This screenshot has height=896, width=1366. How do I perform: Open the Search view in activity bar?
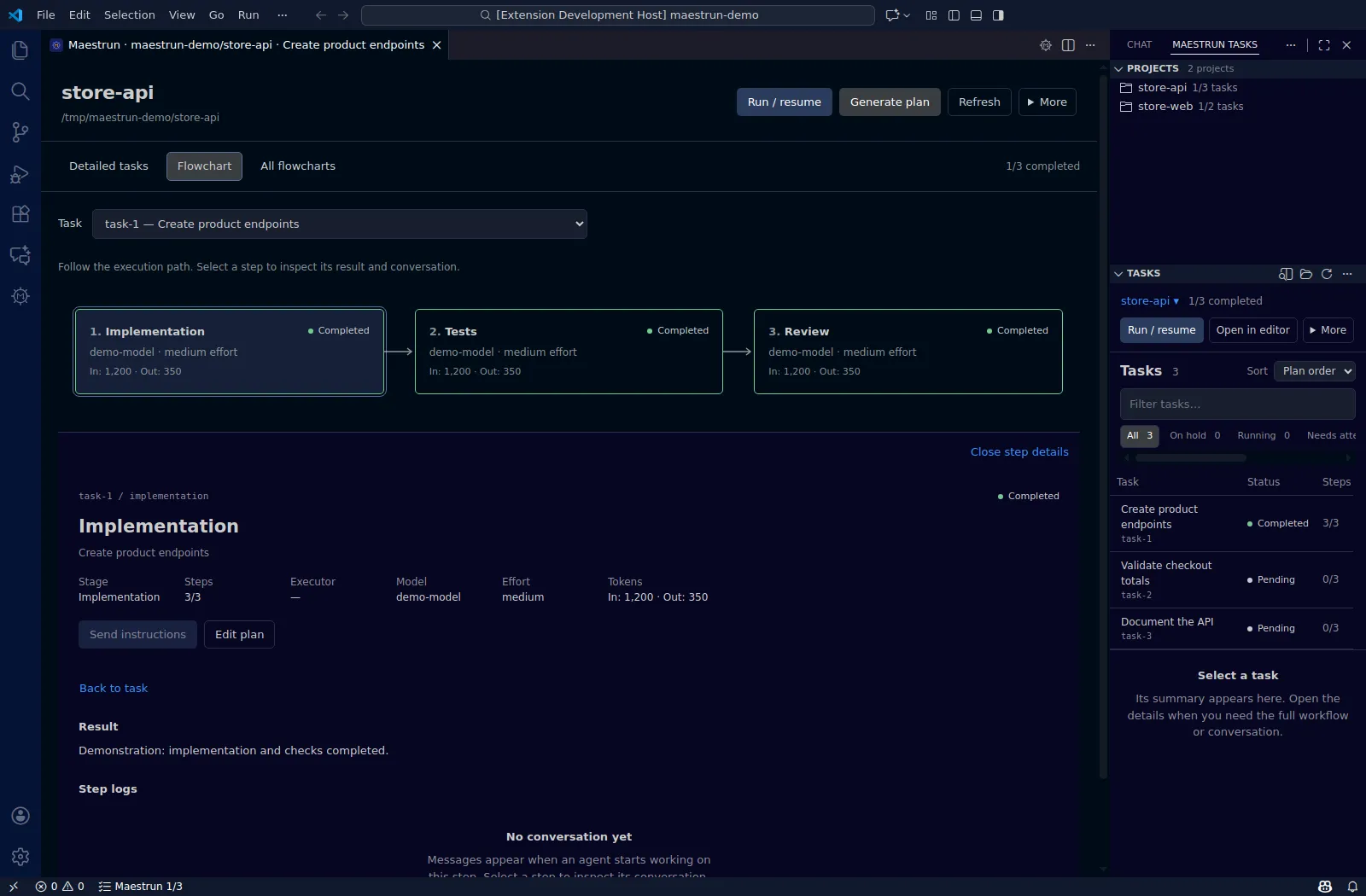(20, 91)
